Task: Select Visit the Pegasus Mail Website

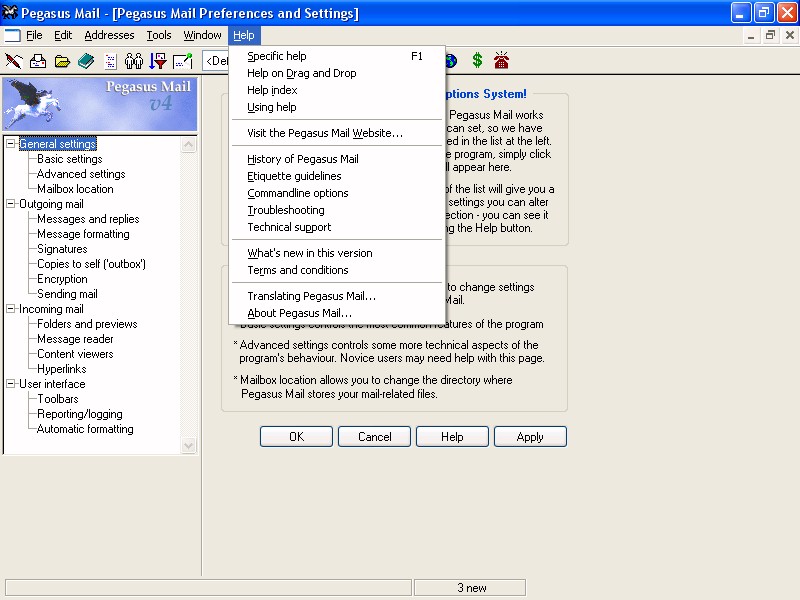Action: pos(337,133)
